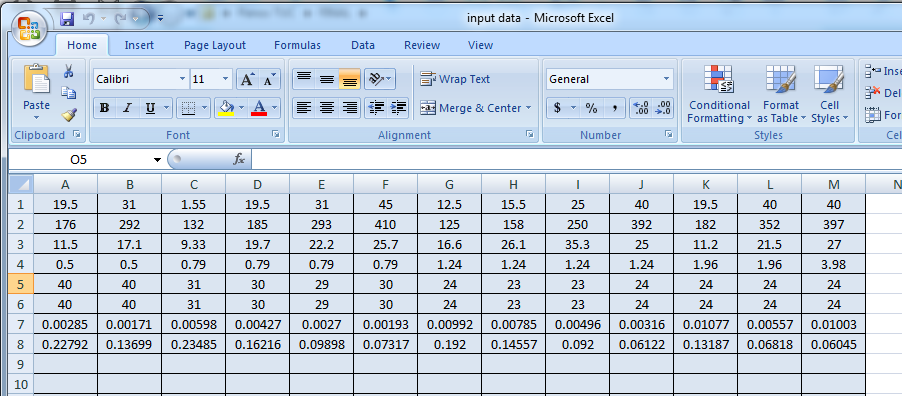The image size is (902, 396).
Task: Decrease font size with Shrink Font
Action: tap(269, 79)
